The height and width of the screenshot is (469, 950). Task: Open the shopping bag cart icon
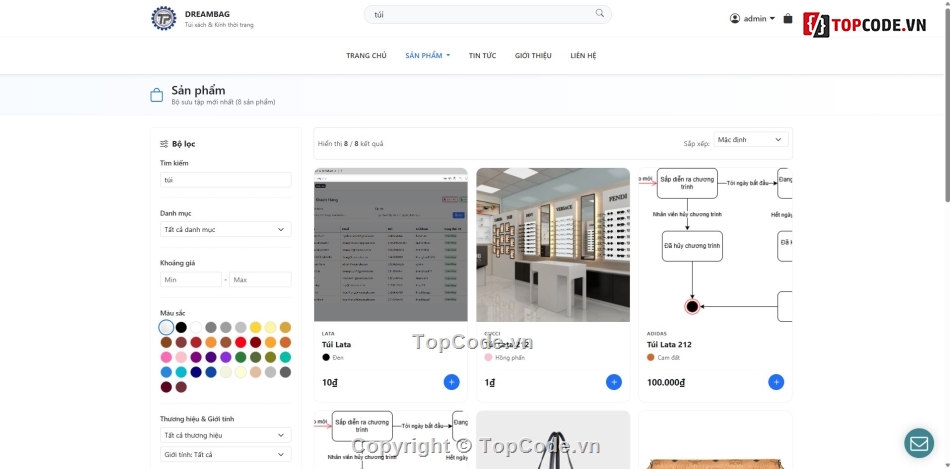point(788,19)
